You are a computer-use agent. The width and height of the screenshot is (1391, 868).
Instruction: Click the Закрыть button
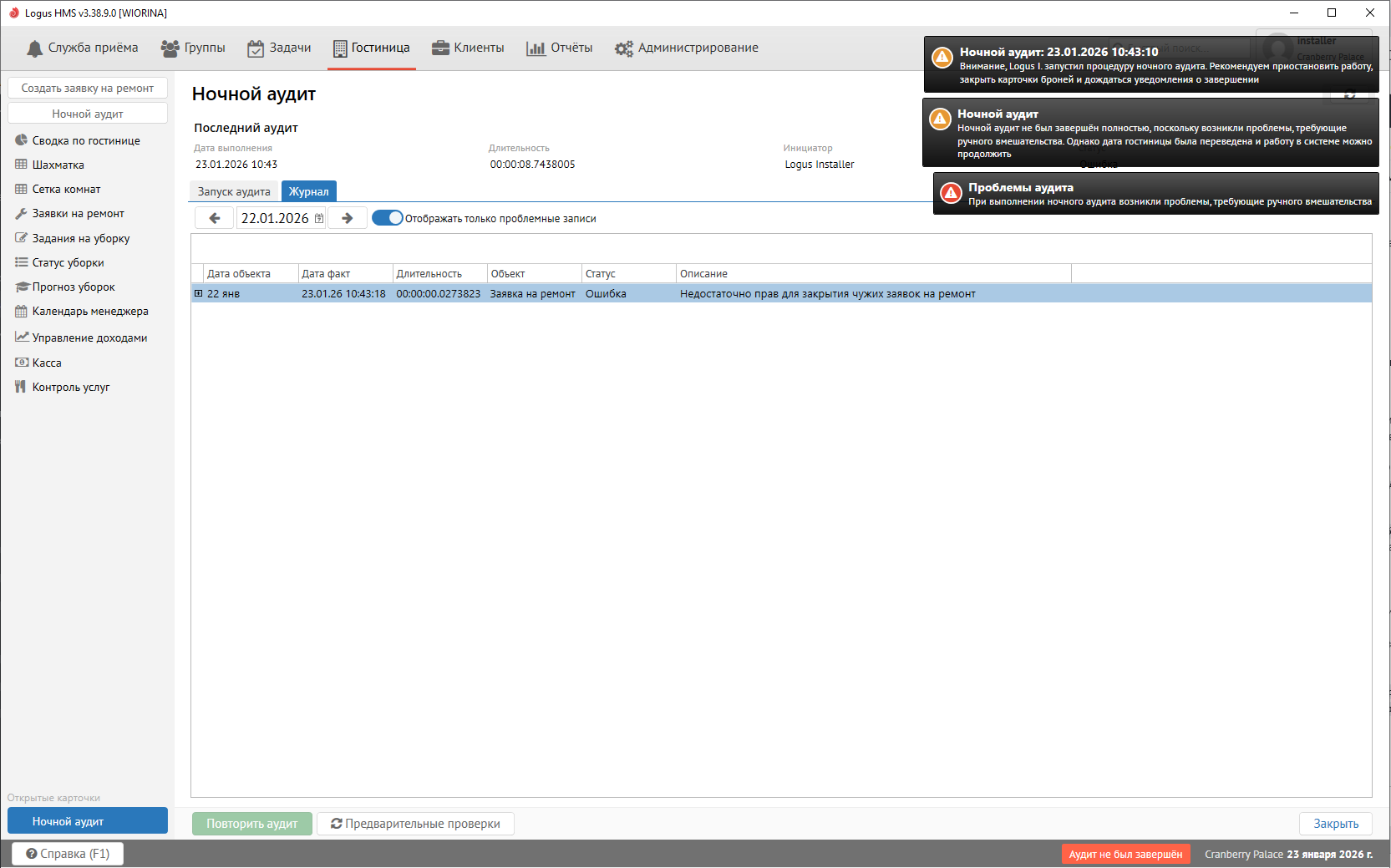(1336, 824)
